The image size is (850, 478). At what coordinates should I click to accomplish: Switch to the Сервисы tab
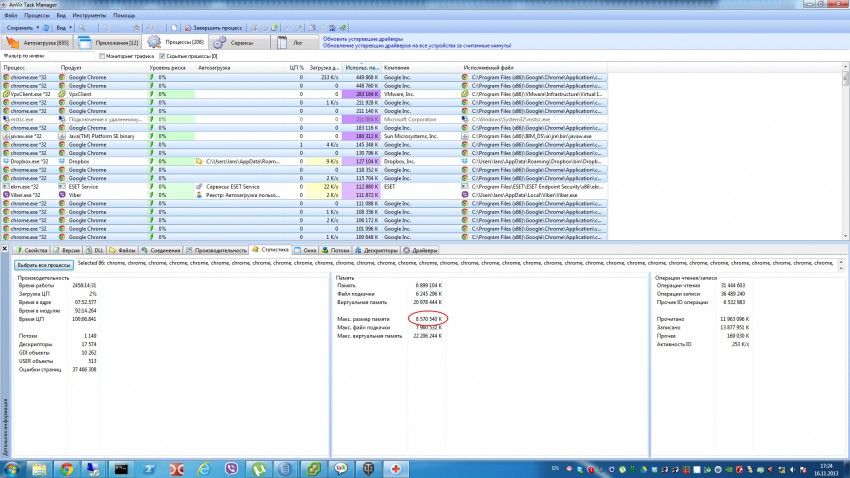click(x=241, y=44)
